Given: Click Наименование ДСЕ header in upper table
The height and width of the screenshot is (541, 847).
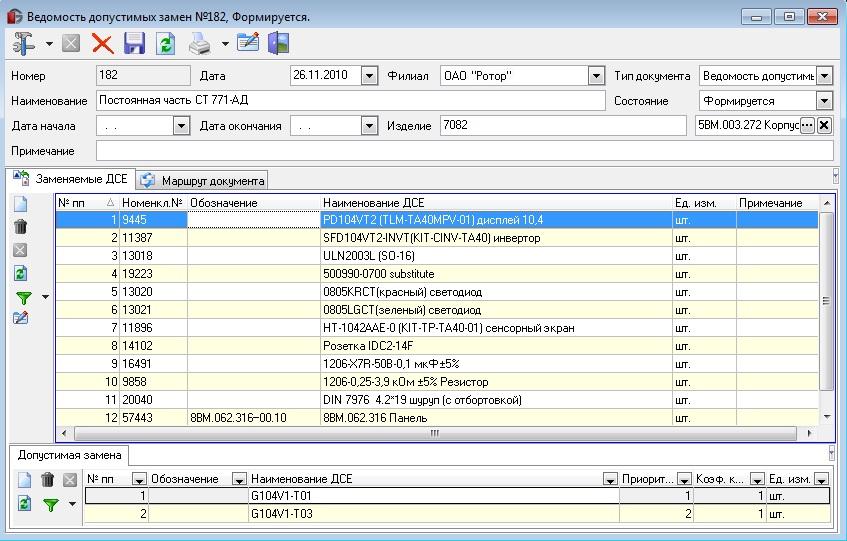Looking at the screenshot, I should pyautogui.click(x=496, y=203).
